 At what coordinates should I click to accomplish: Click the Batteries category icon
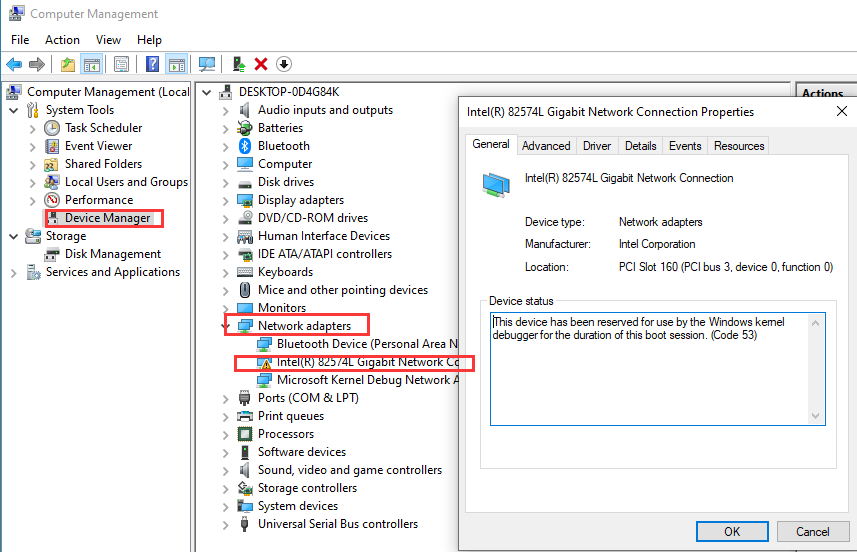pos(244,128)
